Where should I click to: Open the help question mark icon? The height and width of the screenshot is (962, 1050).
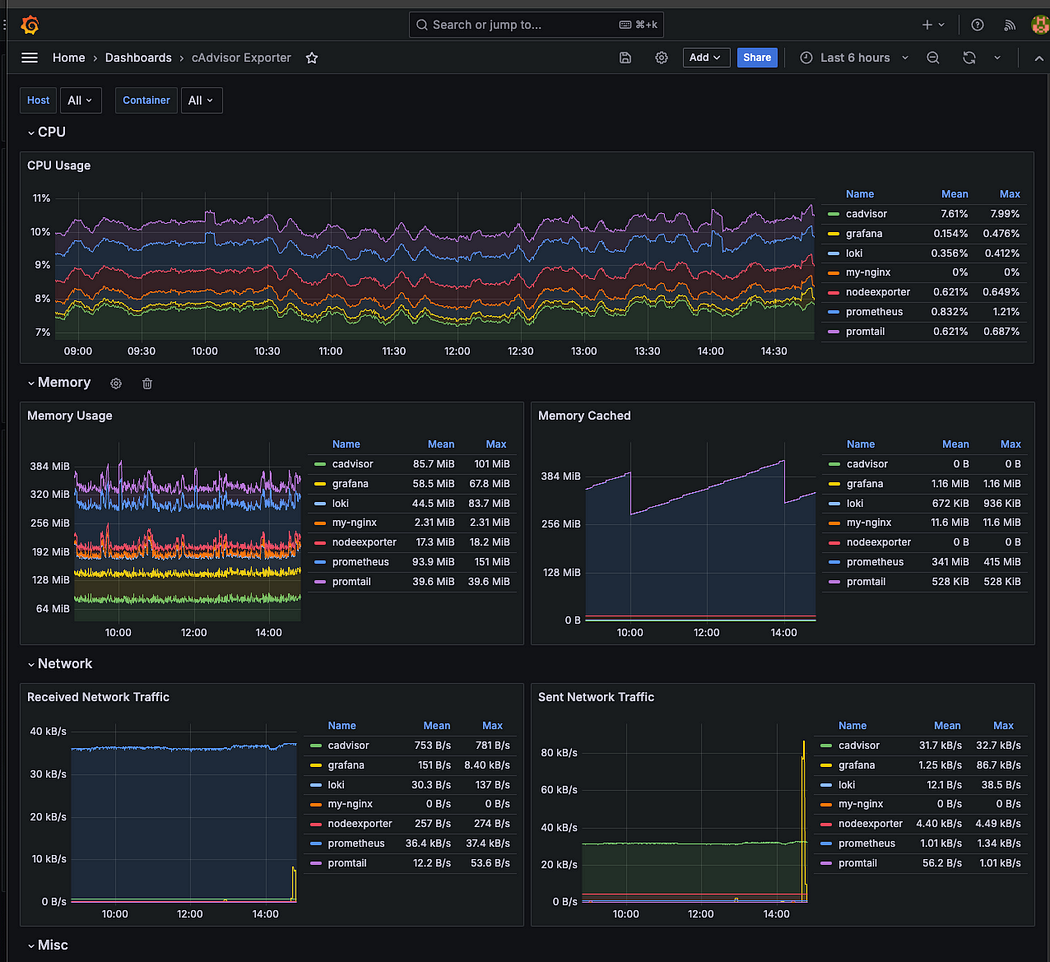(x=977, y=25)
